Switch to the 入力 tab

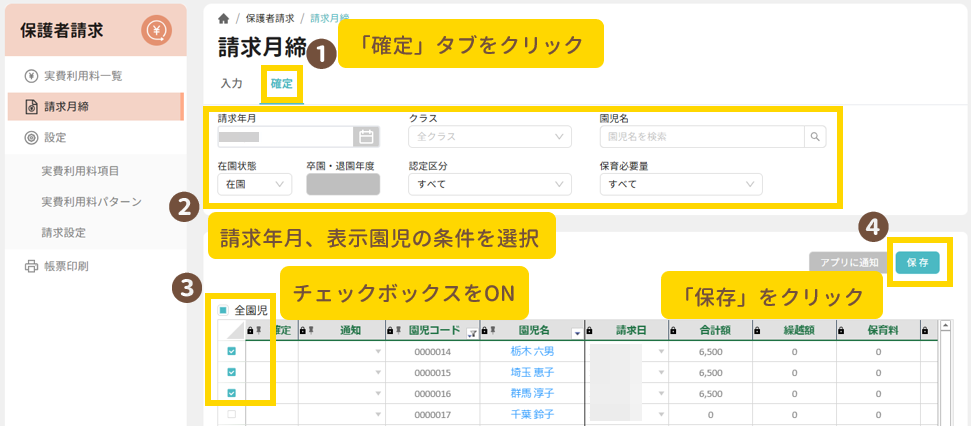click(x=232, y=84)
